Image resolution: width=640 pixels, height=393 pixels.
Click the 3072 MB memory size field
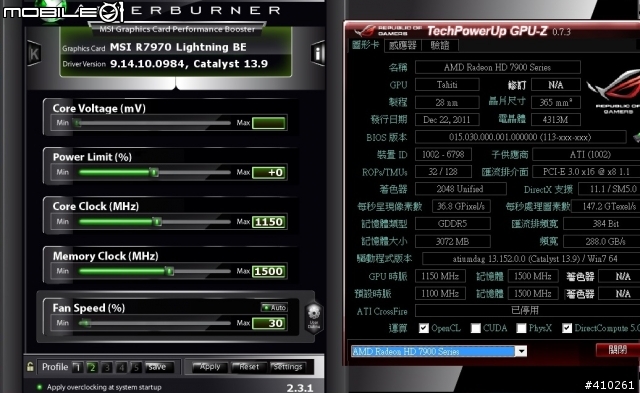pos(452,241)
